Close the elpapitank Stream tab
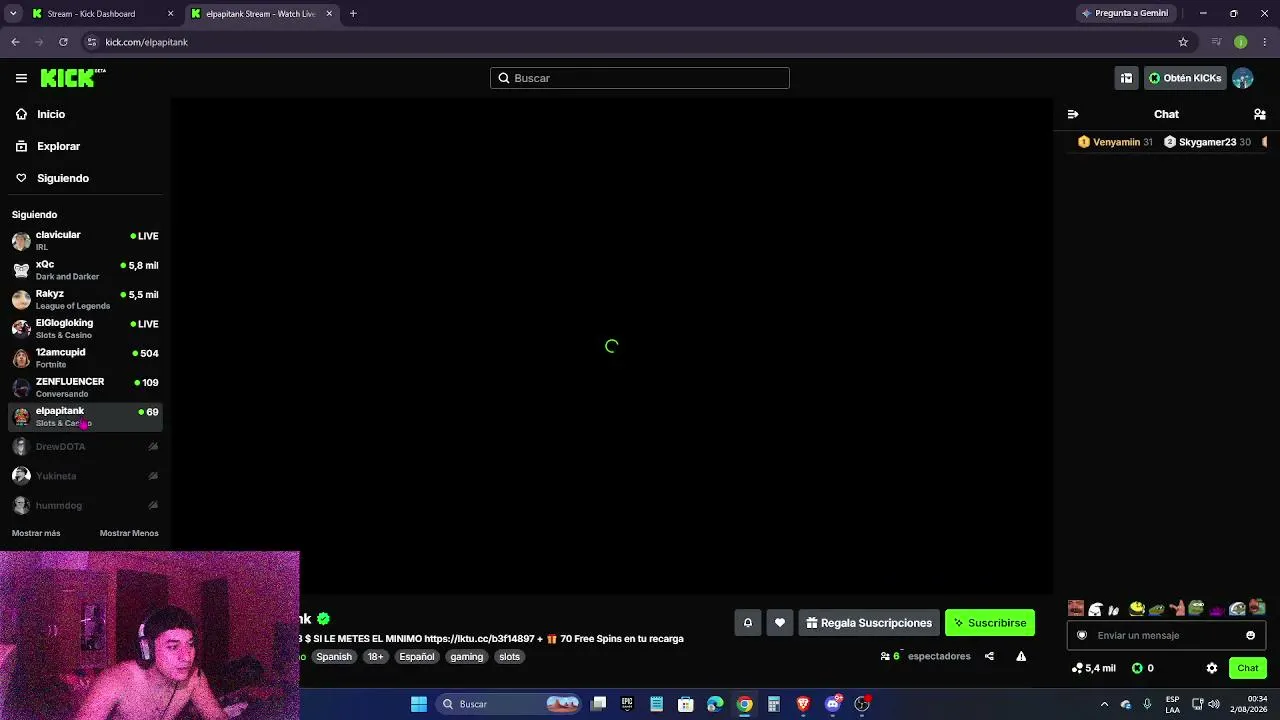Image resolution: width=1280 pixels, height=720 pixels. point(329,14)
